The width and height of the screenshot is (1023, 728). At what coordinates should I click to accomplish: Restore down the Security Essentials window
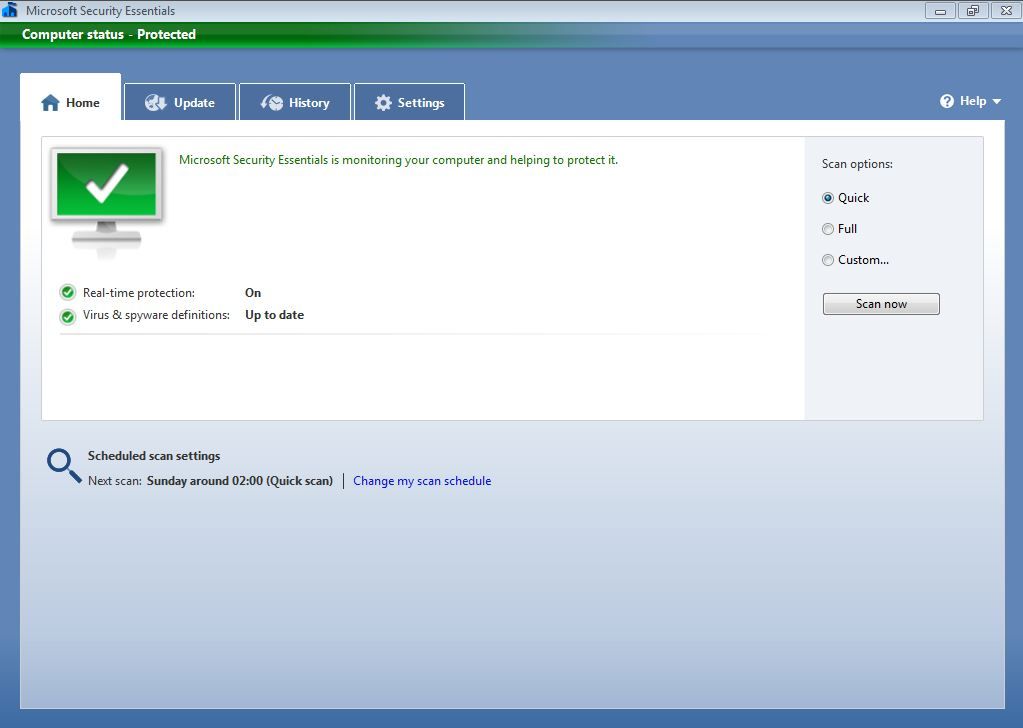point(973,10)
